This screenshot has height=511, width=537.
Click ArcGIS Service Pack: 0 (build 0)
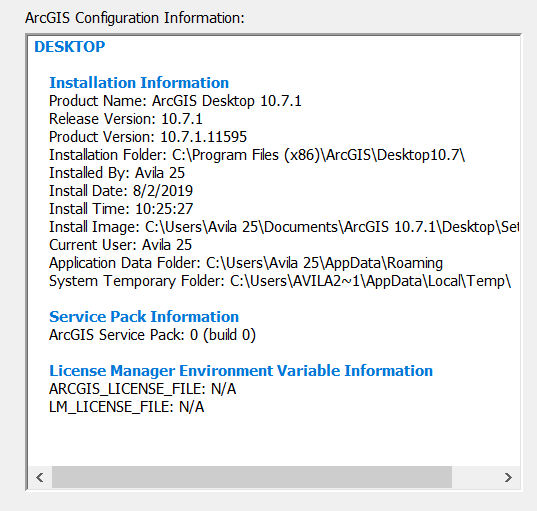[x=152, y=335]
